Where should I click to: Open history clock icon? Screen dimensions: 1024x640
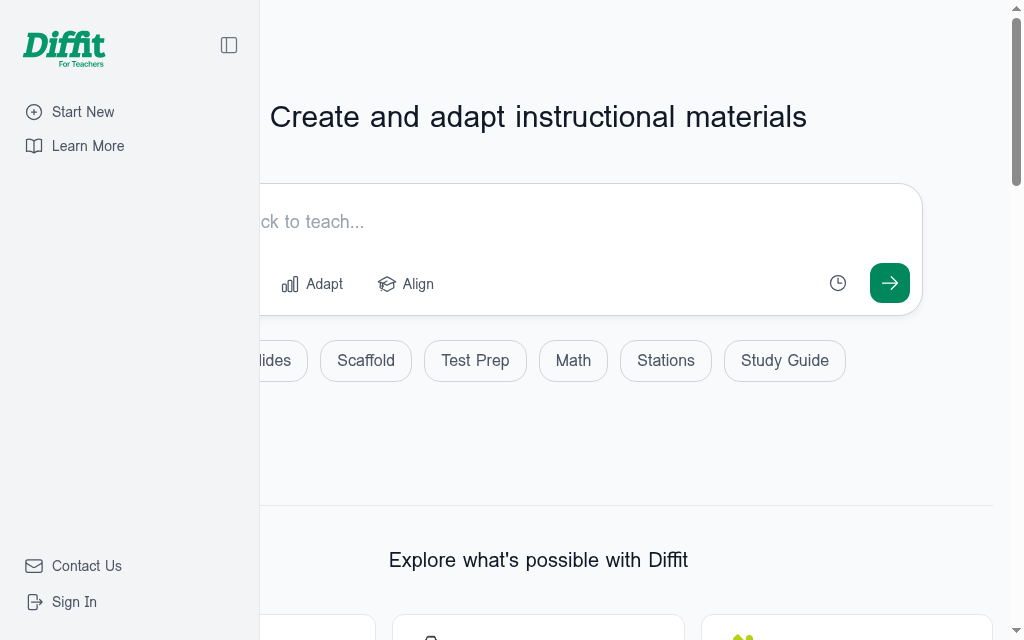[838, 283]
